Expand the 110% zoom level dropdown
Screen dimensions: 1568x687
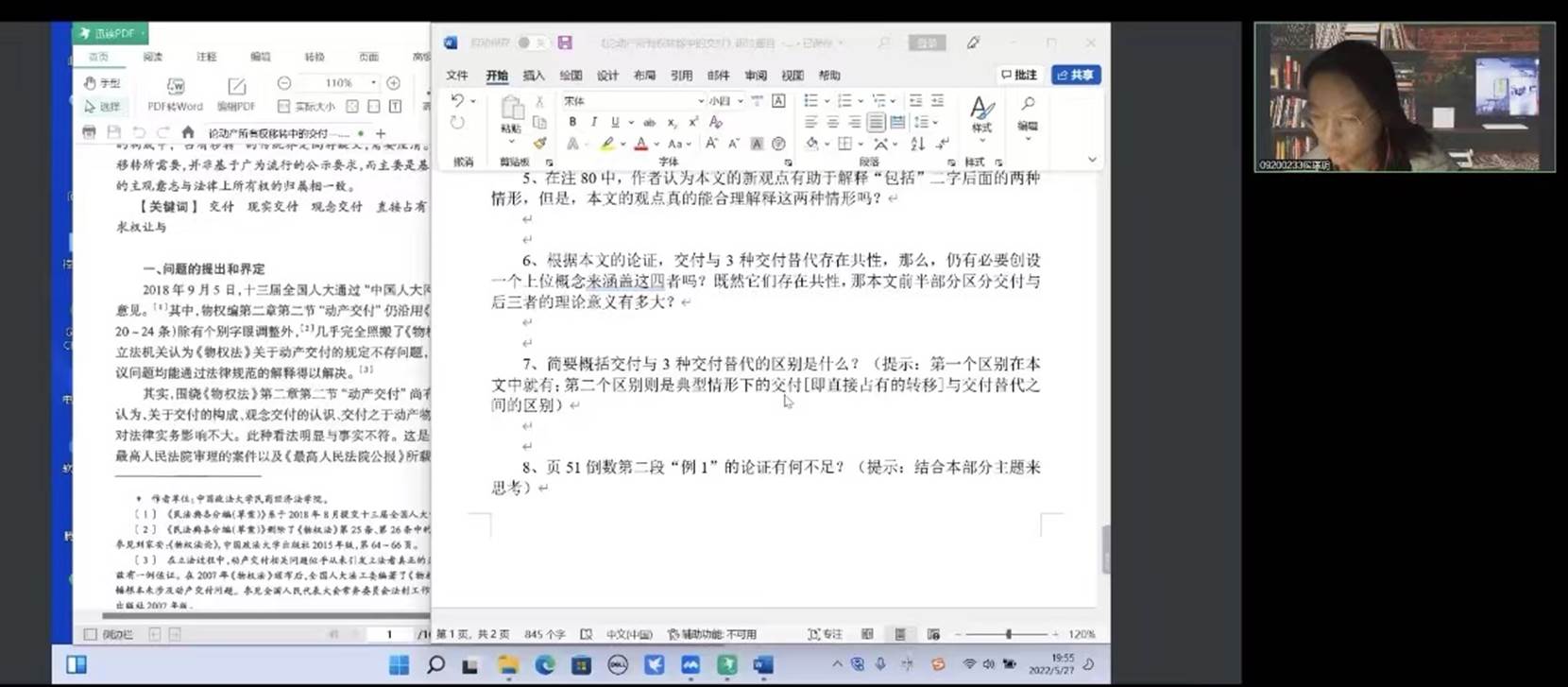coord(373,83)
